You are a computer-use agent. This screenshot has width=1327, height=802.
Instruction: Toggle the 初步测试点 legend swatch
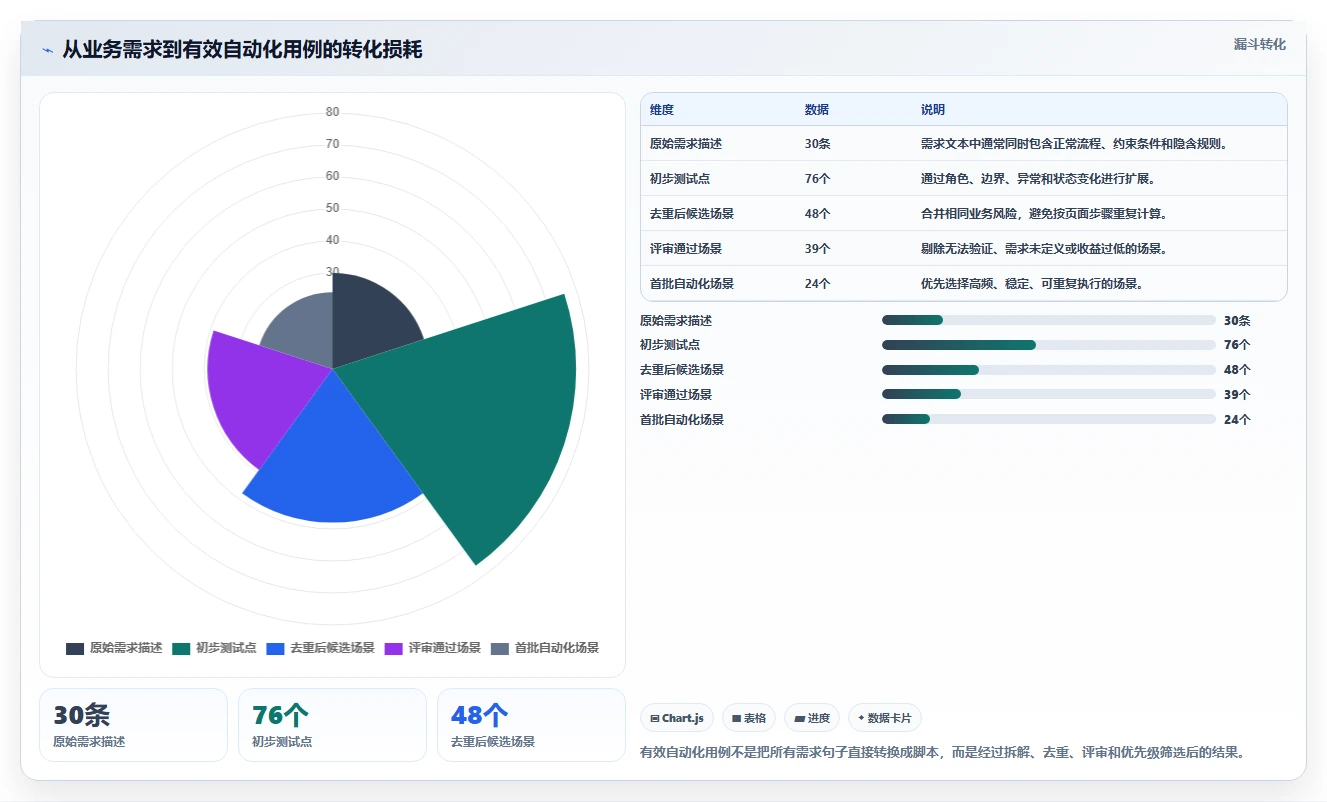click(x=181, y=648)
